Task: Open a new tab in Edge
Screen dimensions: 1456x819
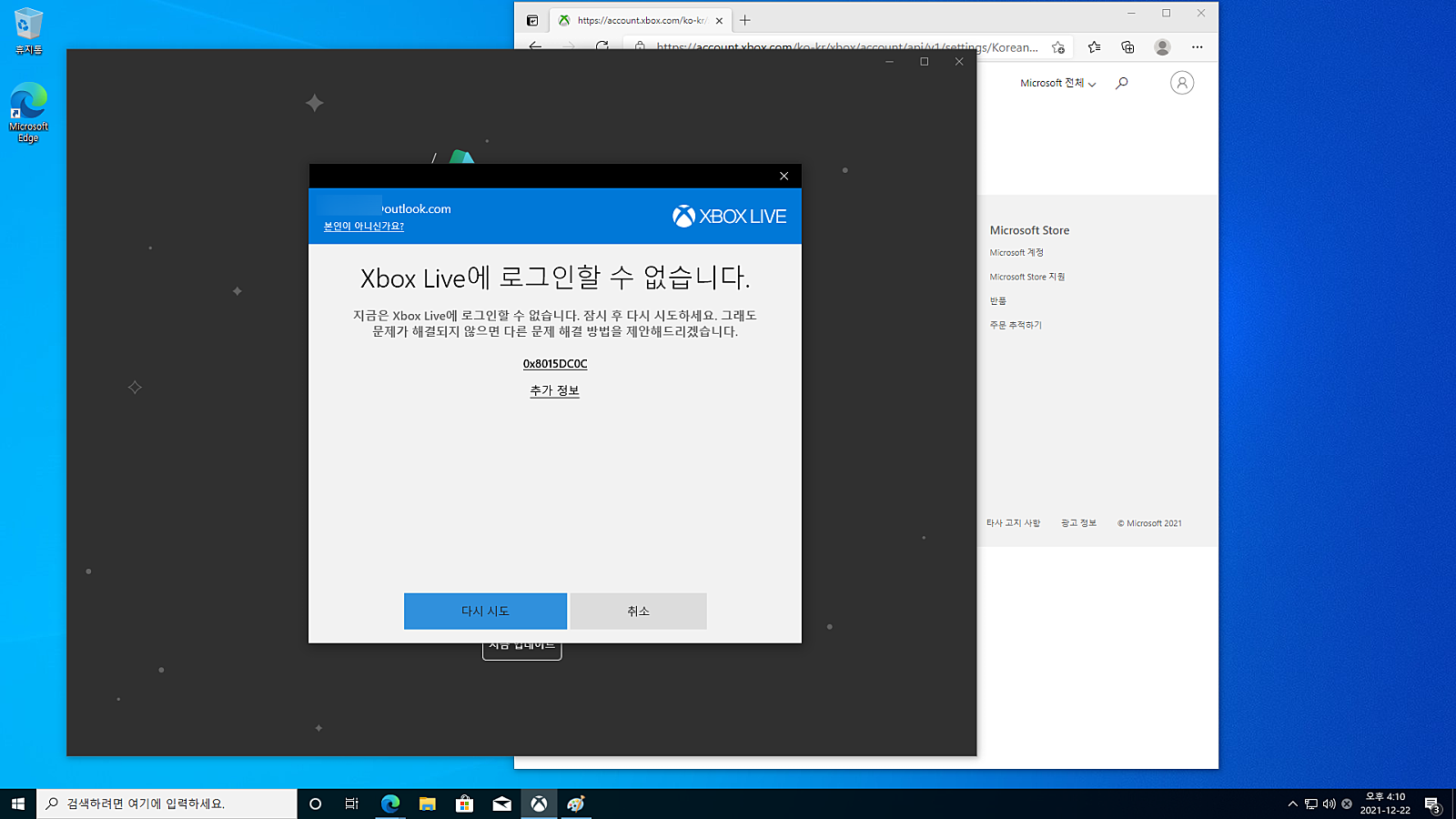Action: pos(745,20)
